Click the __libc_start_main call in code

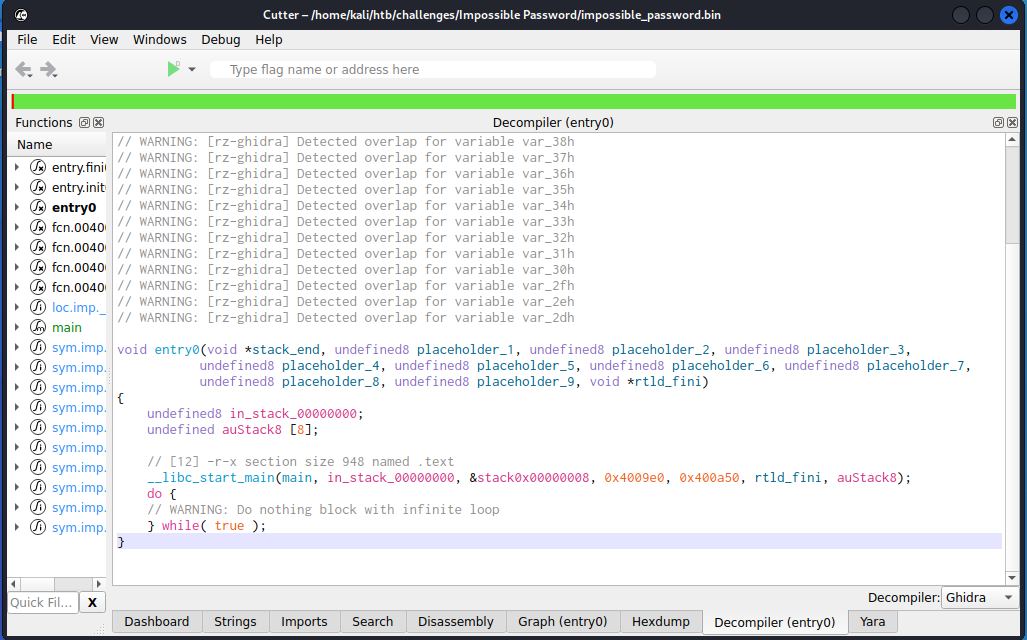(x=211, y=478)
